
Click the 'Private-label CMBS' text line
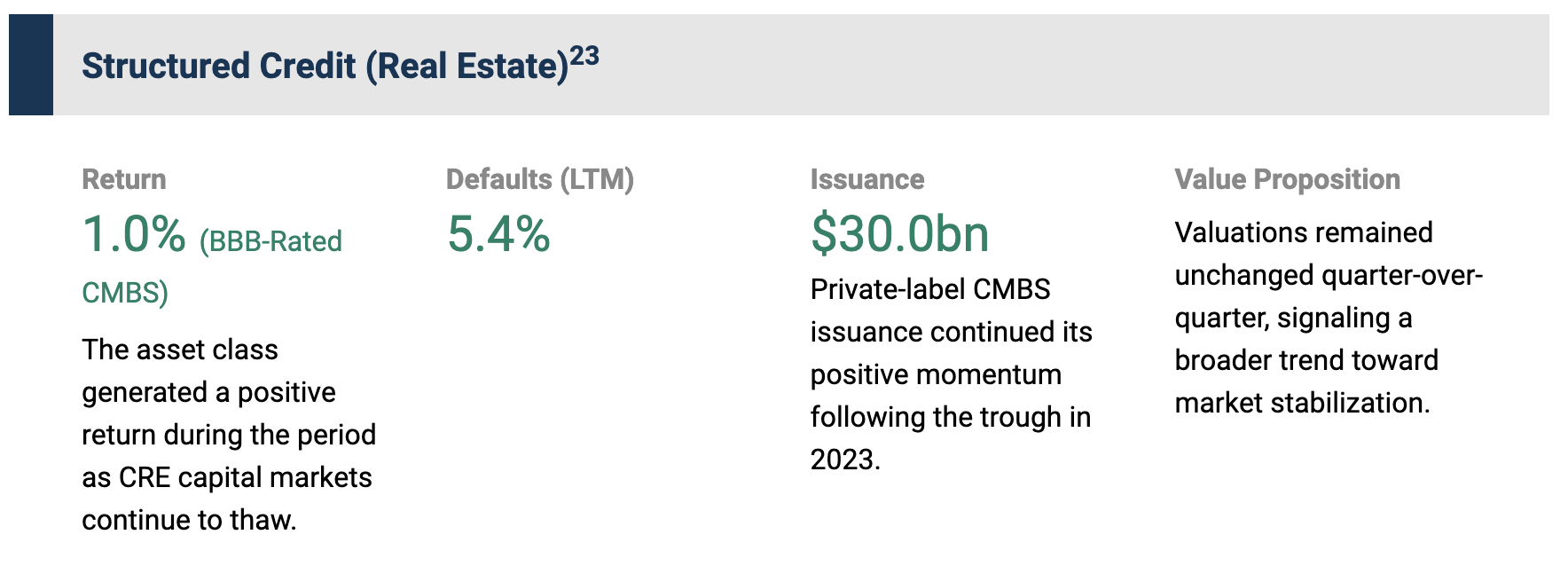click(930, 289)
